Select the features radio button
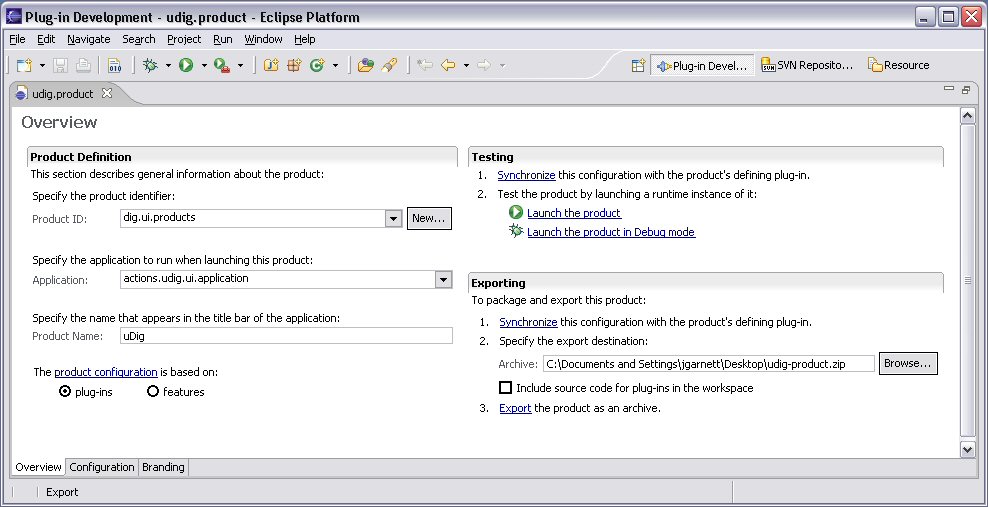The height and width of the screenshot is (507, 988). point(153,392)
